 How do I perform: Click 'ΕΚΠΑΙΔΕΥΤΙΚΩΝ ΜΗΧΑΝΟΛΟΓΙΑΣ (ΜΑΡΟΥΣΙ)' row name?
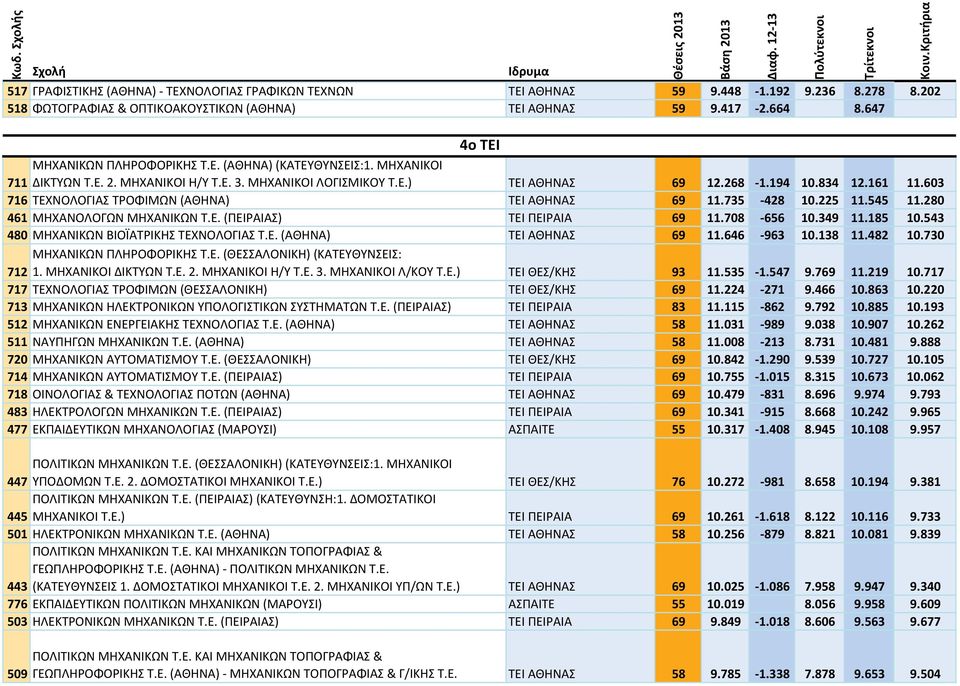pyautogui.click(x=154, y=429)
